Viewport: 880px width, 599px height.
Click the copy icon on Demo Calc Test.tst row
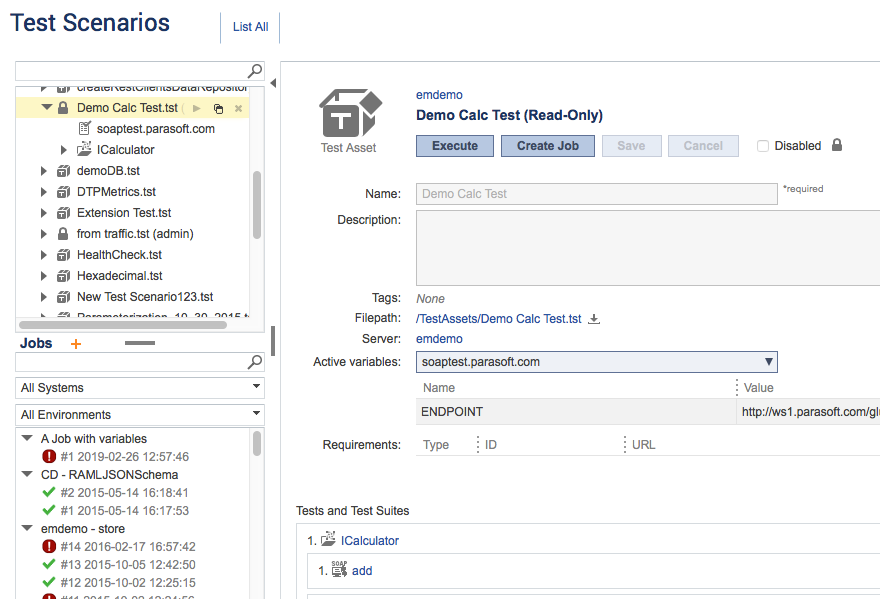point(218,108)
